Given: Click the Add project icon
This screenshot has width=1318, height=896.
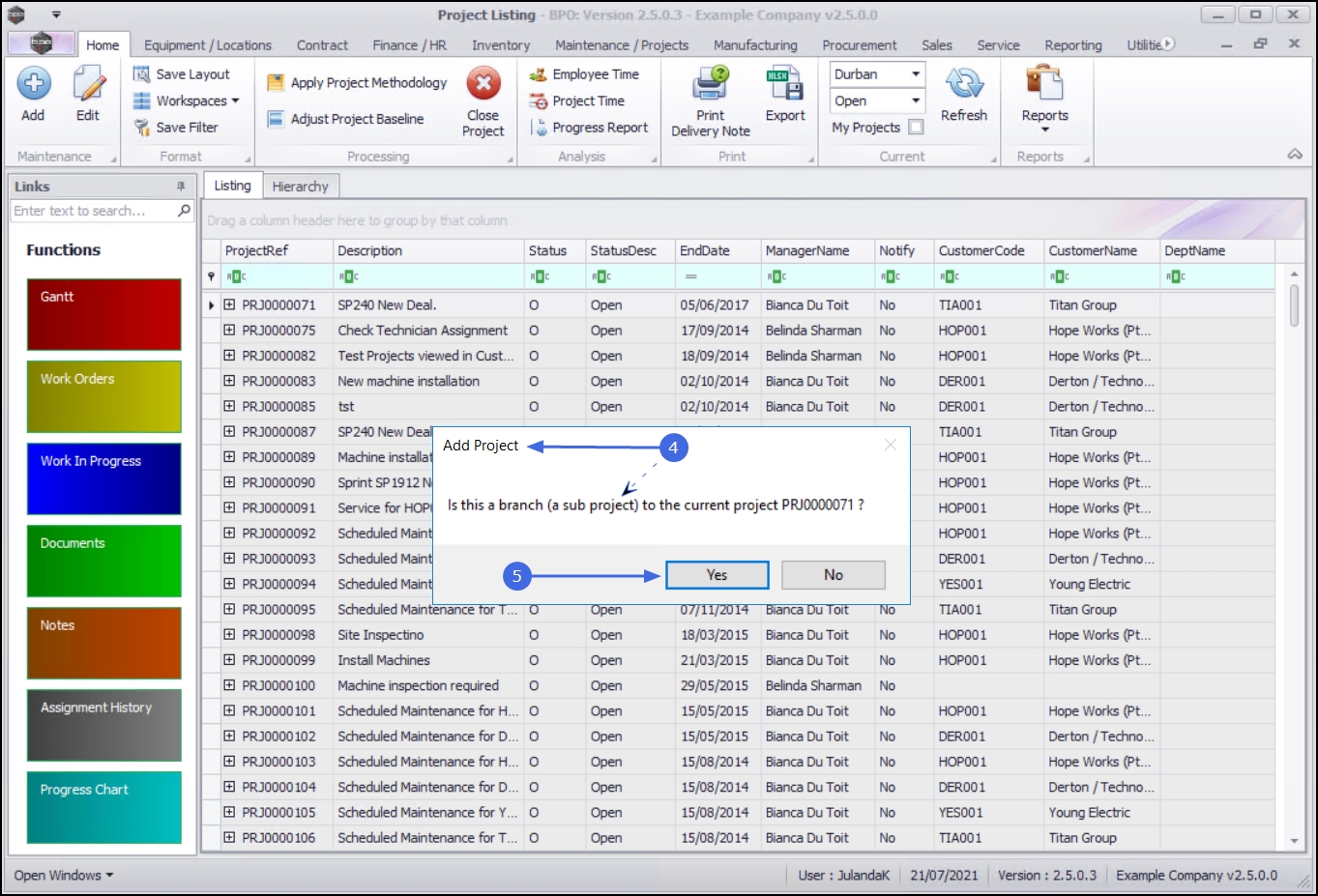Looking at the screenshot, I should 34,85.
